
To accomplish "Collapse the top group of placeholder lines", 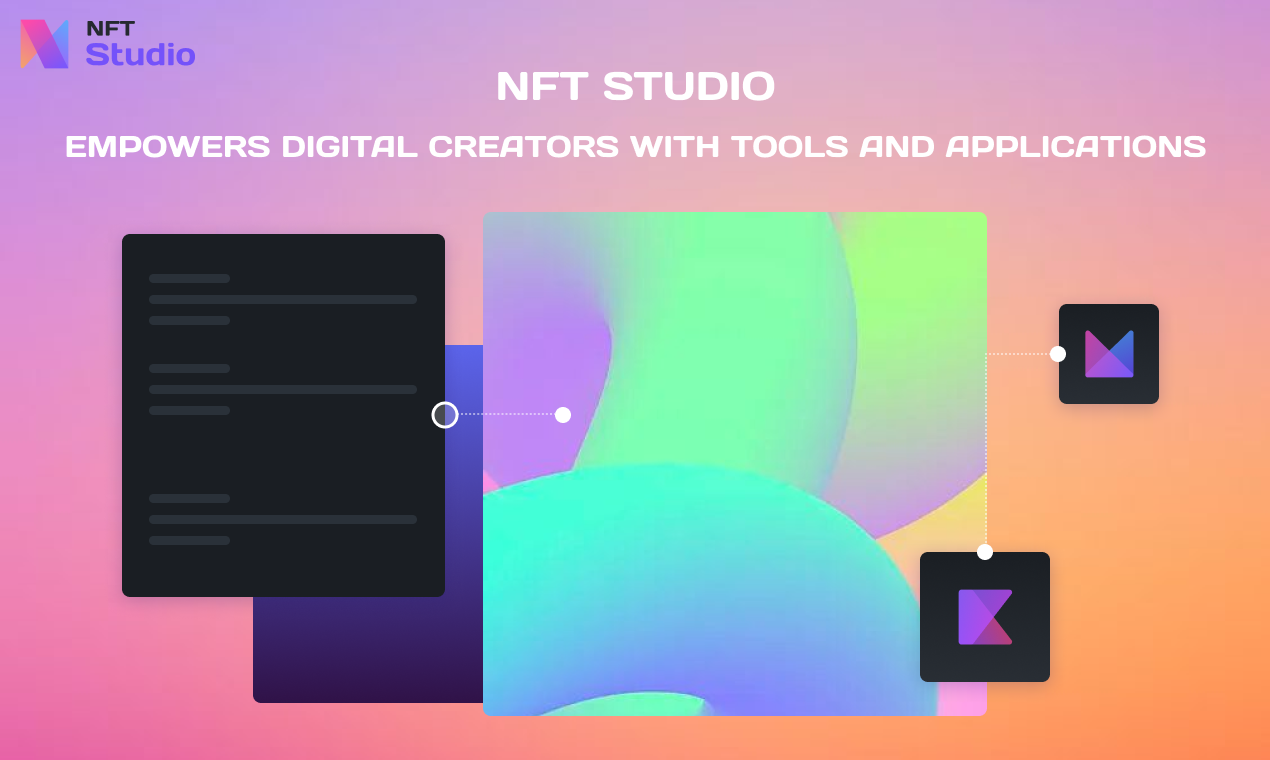I will [283, 299].
